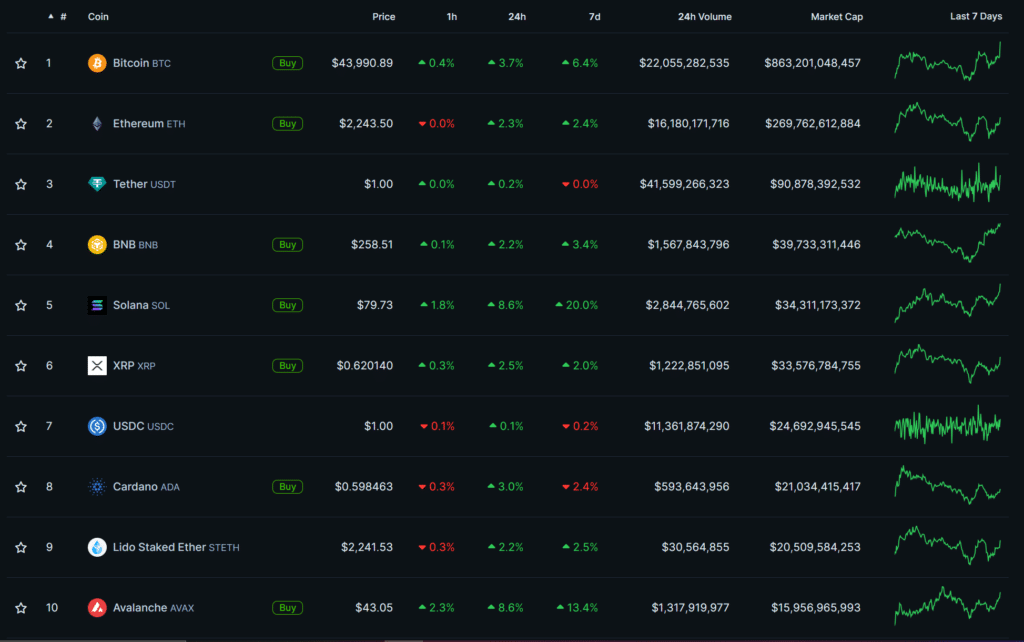Open the Ethereum ETH coin link

[149, 123]
